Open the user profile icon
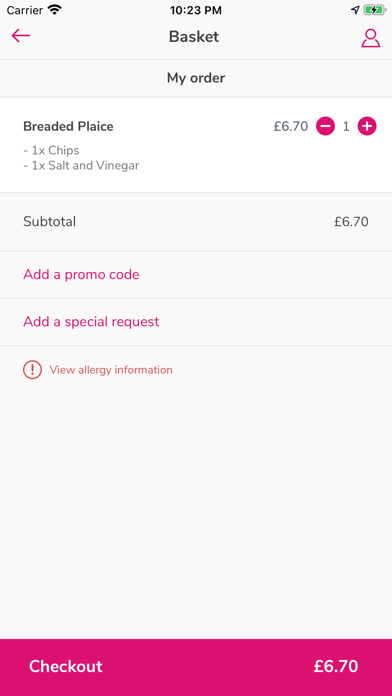 (x=370, y=38)
